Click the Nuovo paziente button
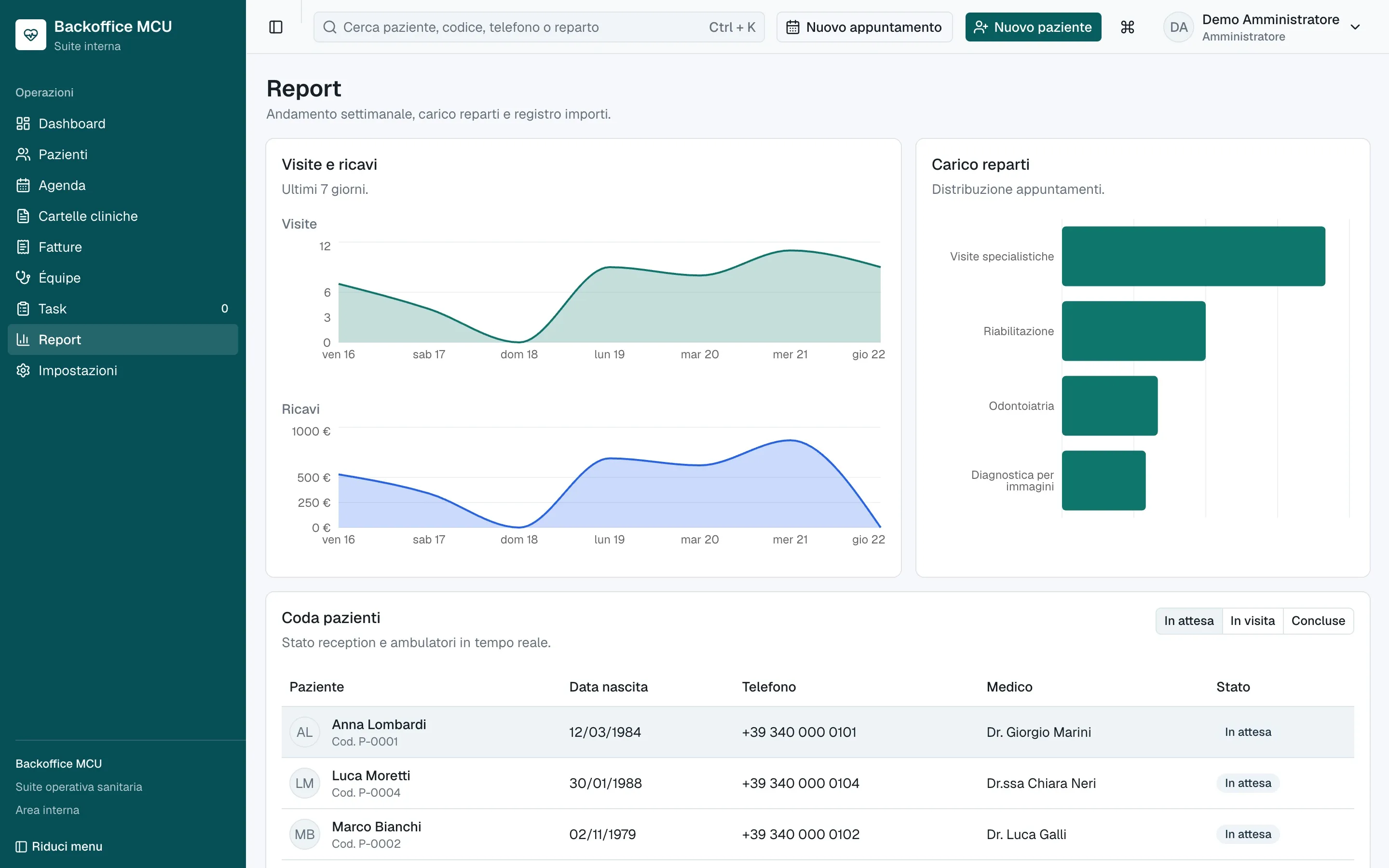This screenshot has height=868, width=1389. click(1033, 27)
